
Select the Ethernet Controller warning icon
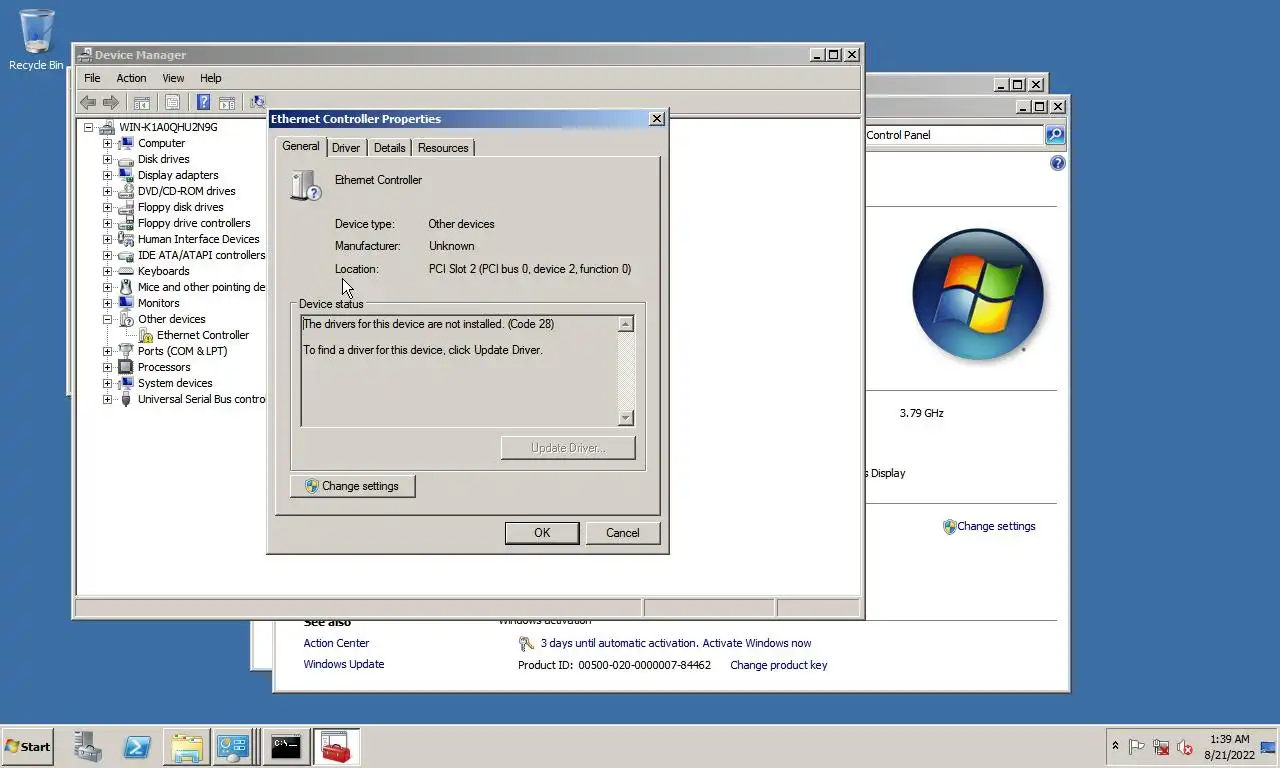pos(146,335)
